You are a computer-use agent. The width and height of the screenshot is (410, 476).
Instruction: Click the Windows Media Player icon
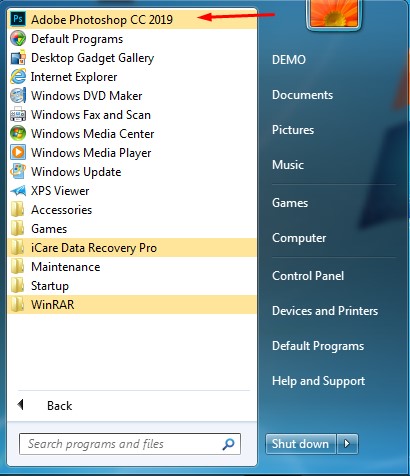[18, 153]
